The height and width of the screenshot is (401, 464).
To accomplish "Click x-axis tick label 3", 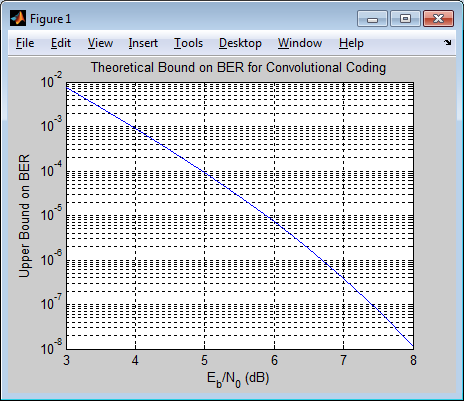I will [67, 360].
